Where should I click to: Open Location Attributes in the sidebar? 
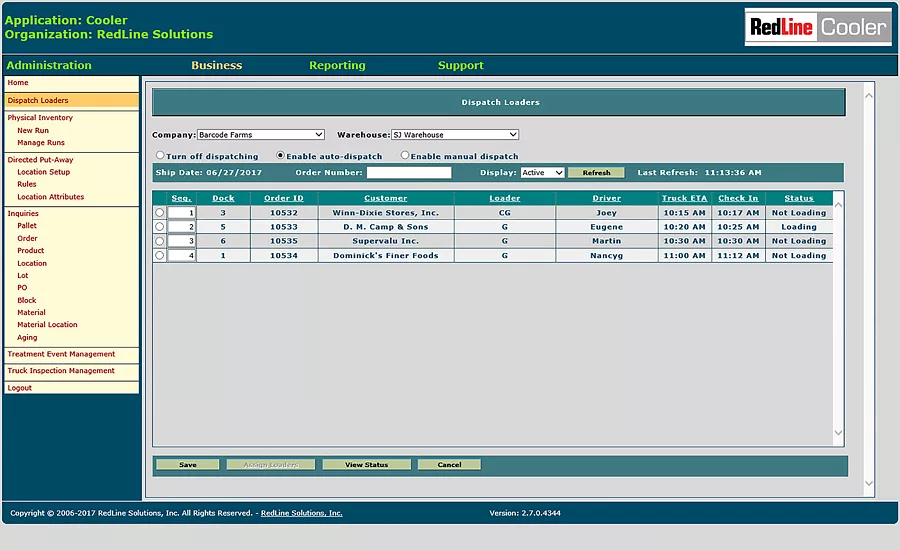[x=51, y=197]
